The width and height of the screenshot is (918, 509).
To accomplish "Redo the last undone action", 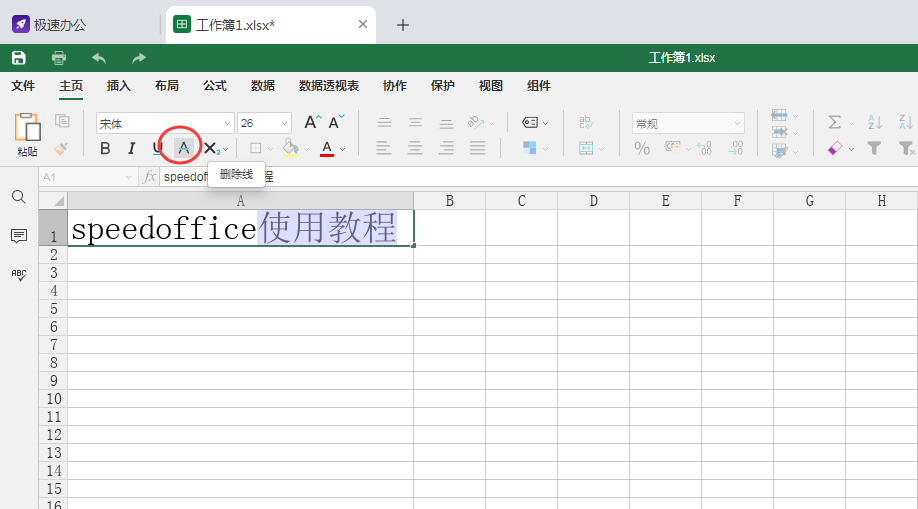I will [x=139, y=57].
